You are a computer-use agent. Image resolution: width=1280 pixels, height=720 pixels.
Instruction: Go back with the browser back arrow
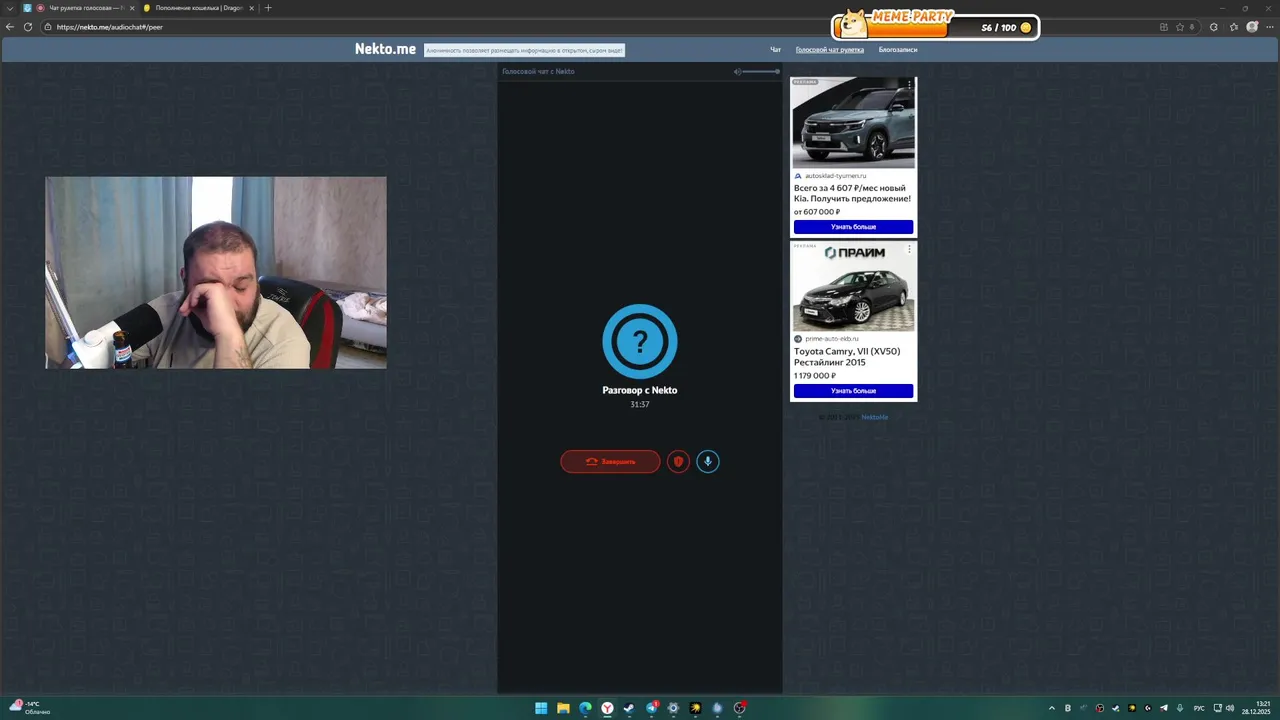10,27
